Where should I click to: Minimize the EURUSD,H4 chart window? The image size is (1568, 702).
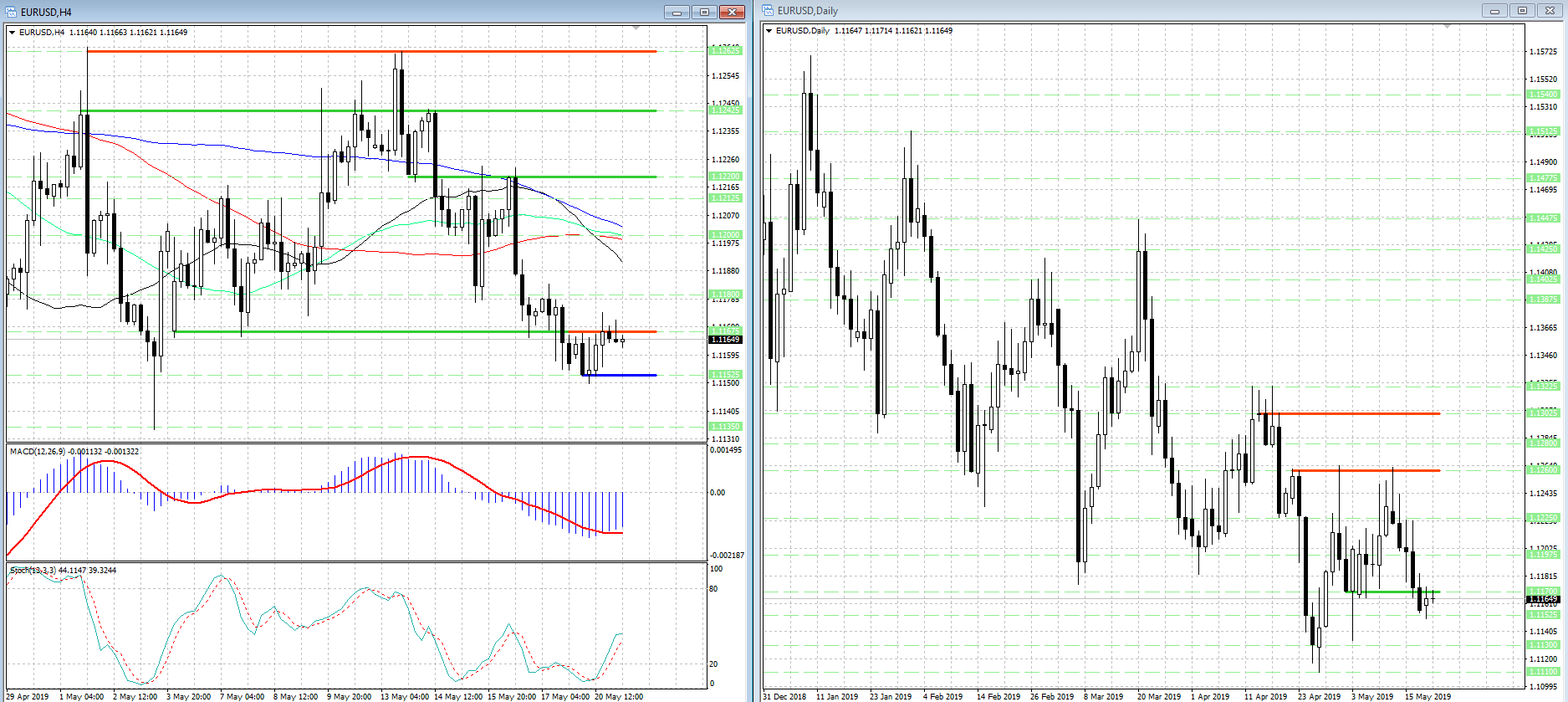click(677, 12)
